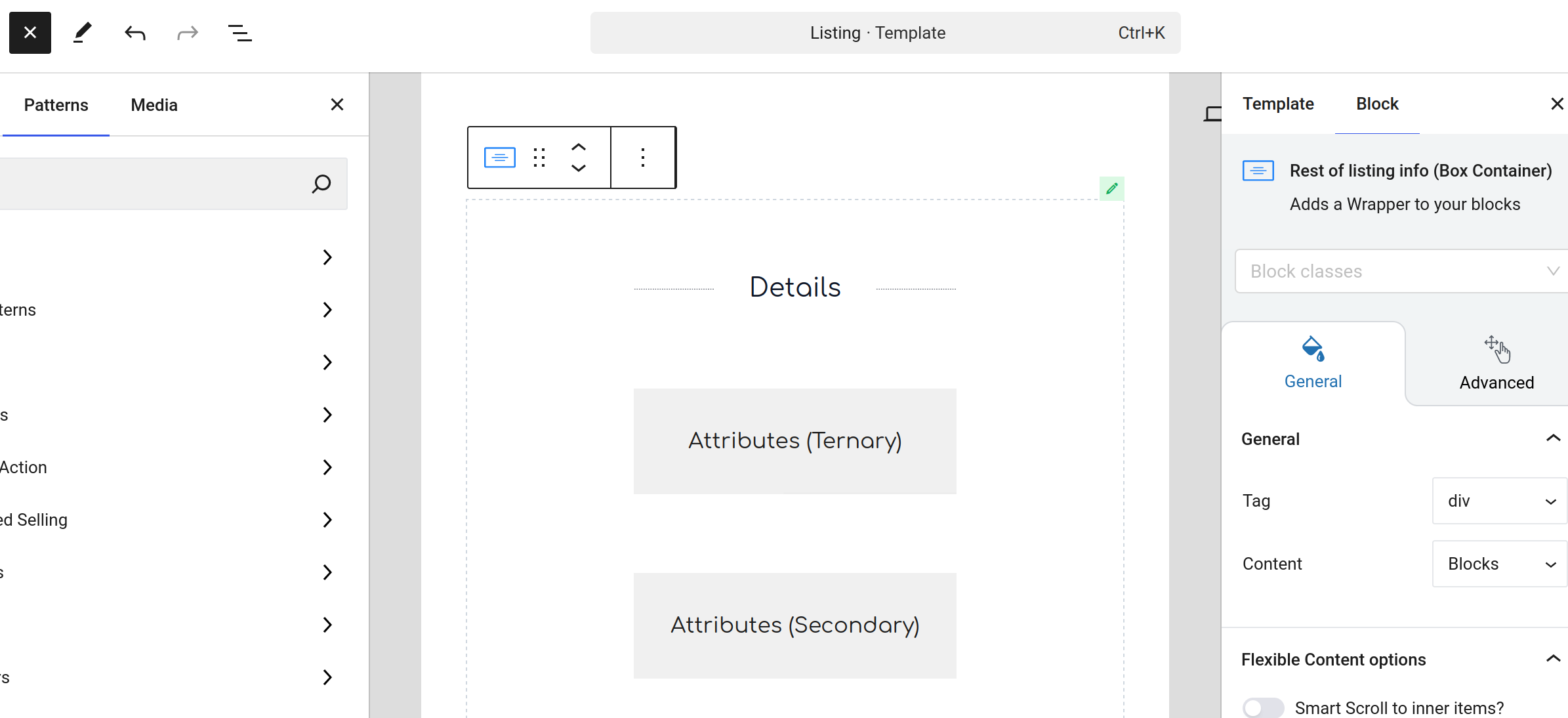1568x718 pixels.
Task: Enable Smart Scroll to inner items toggle
Action: [1264, 708]
